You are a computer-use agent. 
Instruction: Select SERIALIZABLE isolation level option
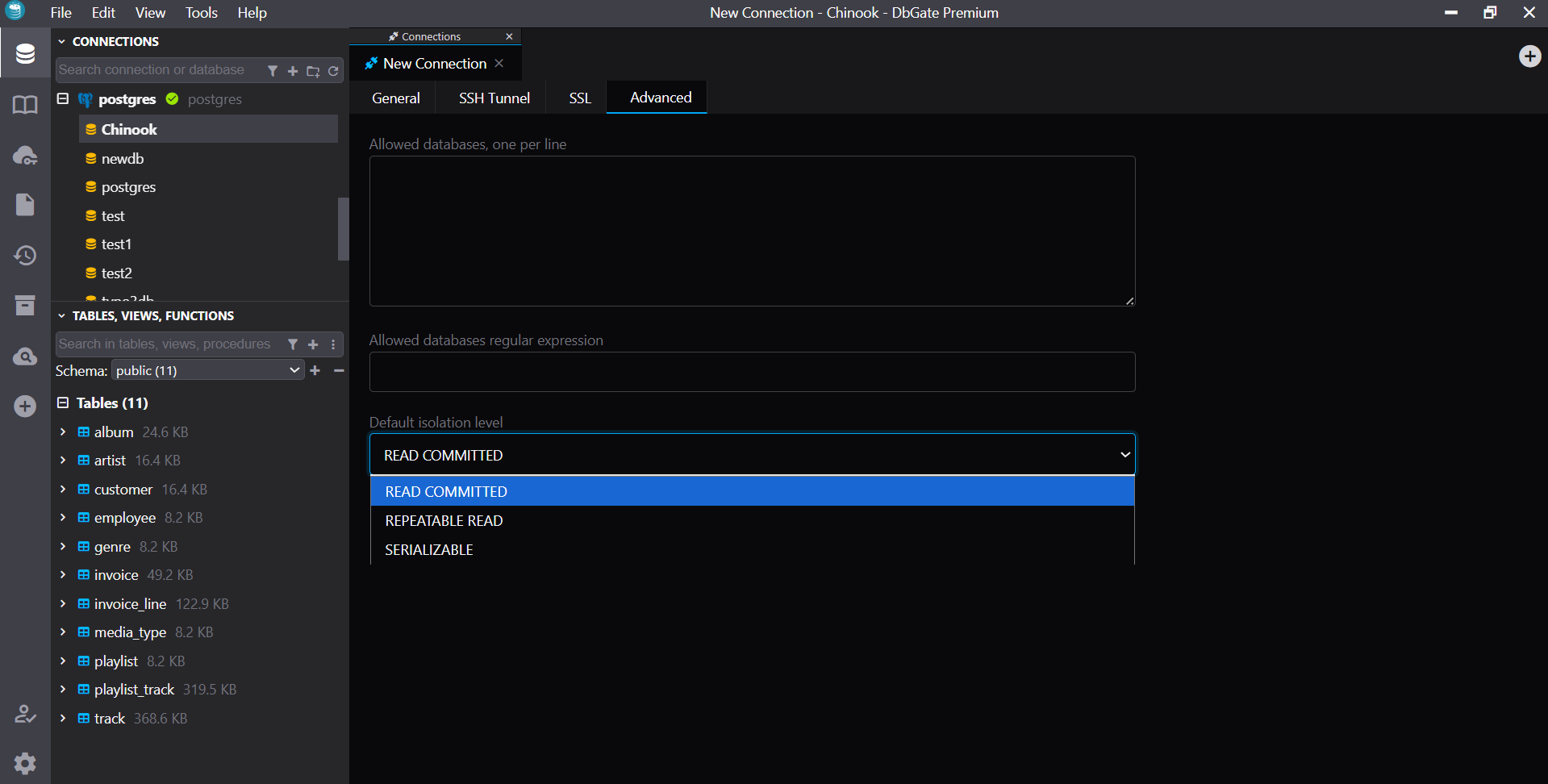(x=429, y=550)
